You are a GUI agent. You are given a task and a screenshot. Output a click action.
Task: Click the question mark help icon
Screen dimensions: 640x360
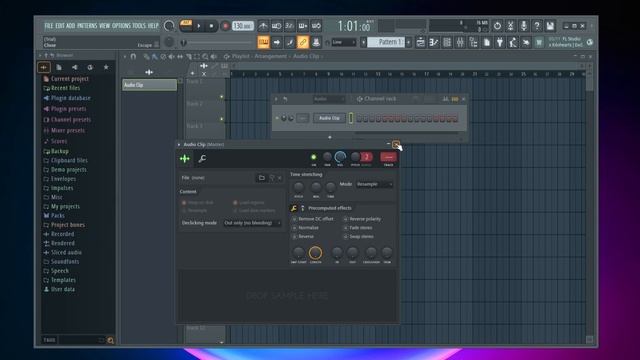(537, 26)
